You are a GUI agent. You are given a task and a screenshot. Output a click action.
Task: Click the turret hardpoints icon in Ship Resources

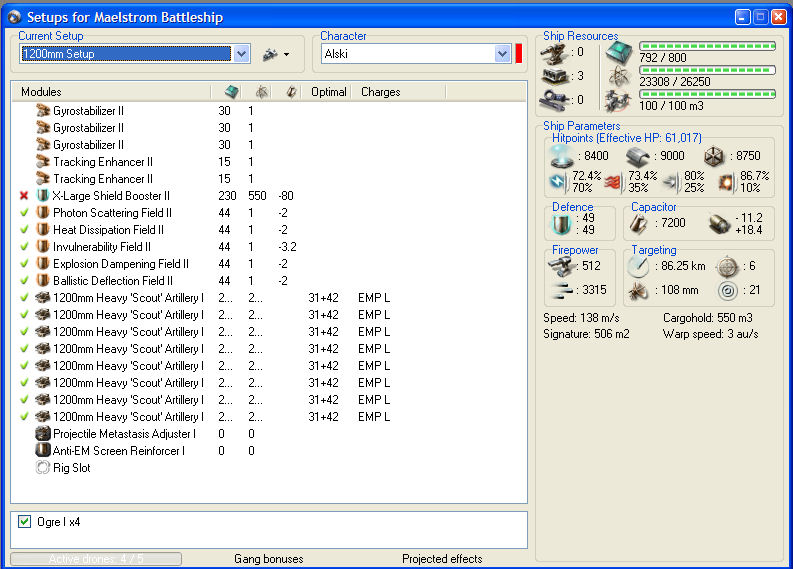554,53
